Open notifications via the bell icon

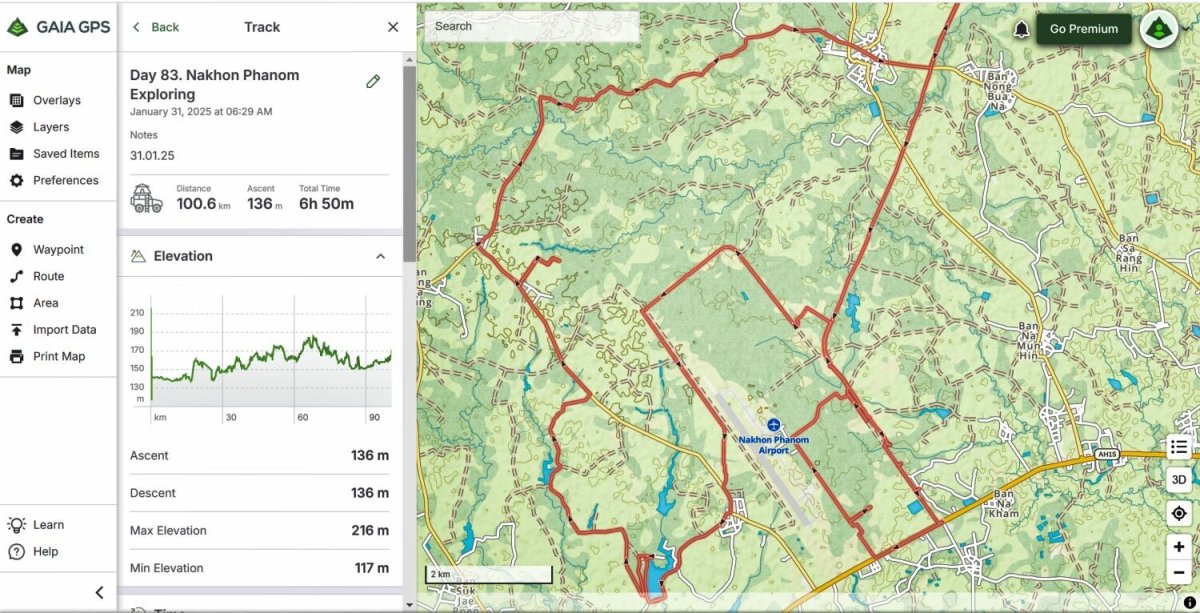tap(1022, 29)
